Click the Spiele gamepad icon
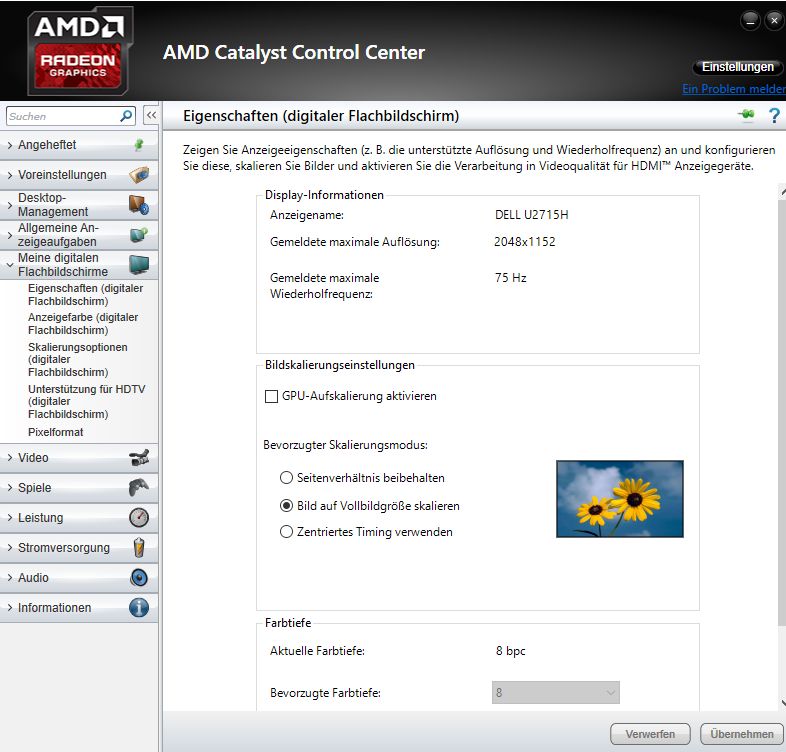The height and width of the screenshot is (752, 786). coord(139,487)
